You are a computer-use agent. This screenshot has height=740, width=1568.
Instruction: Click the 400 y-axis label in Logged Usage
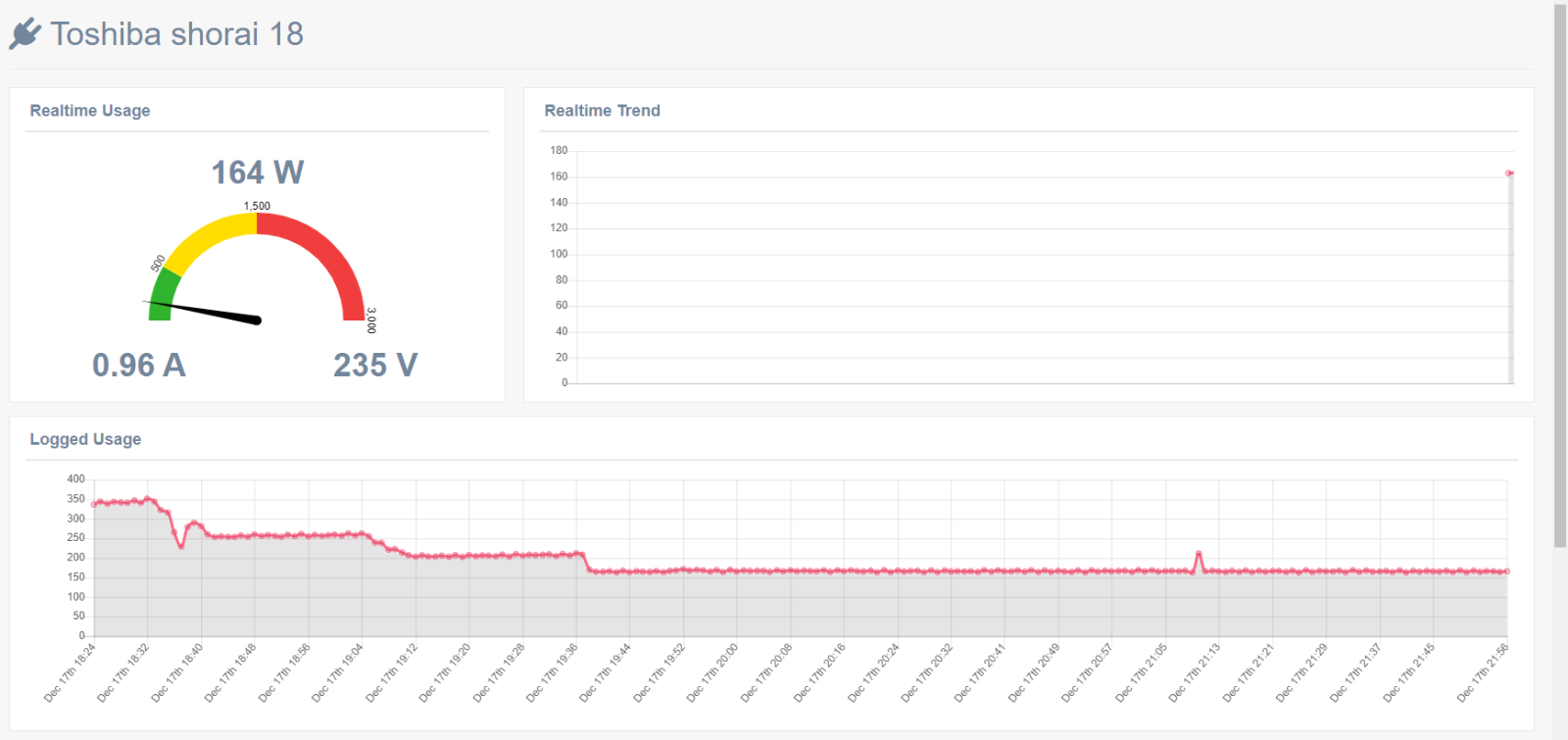75,479
